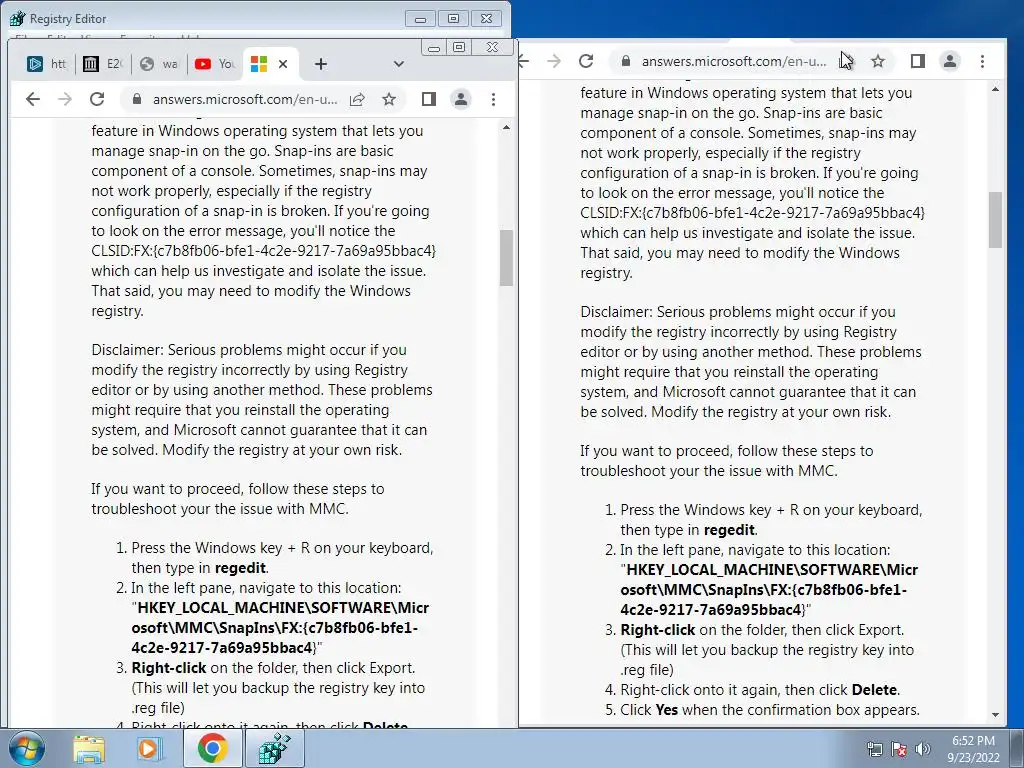Click the CLSID:FX GUID text in the right window
Screen dimensions: 1024x768
tap(752, 213)
